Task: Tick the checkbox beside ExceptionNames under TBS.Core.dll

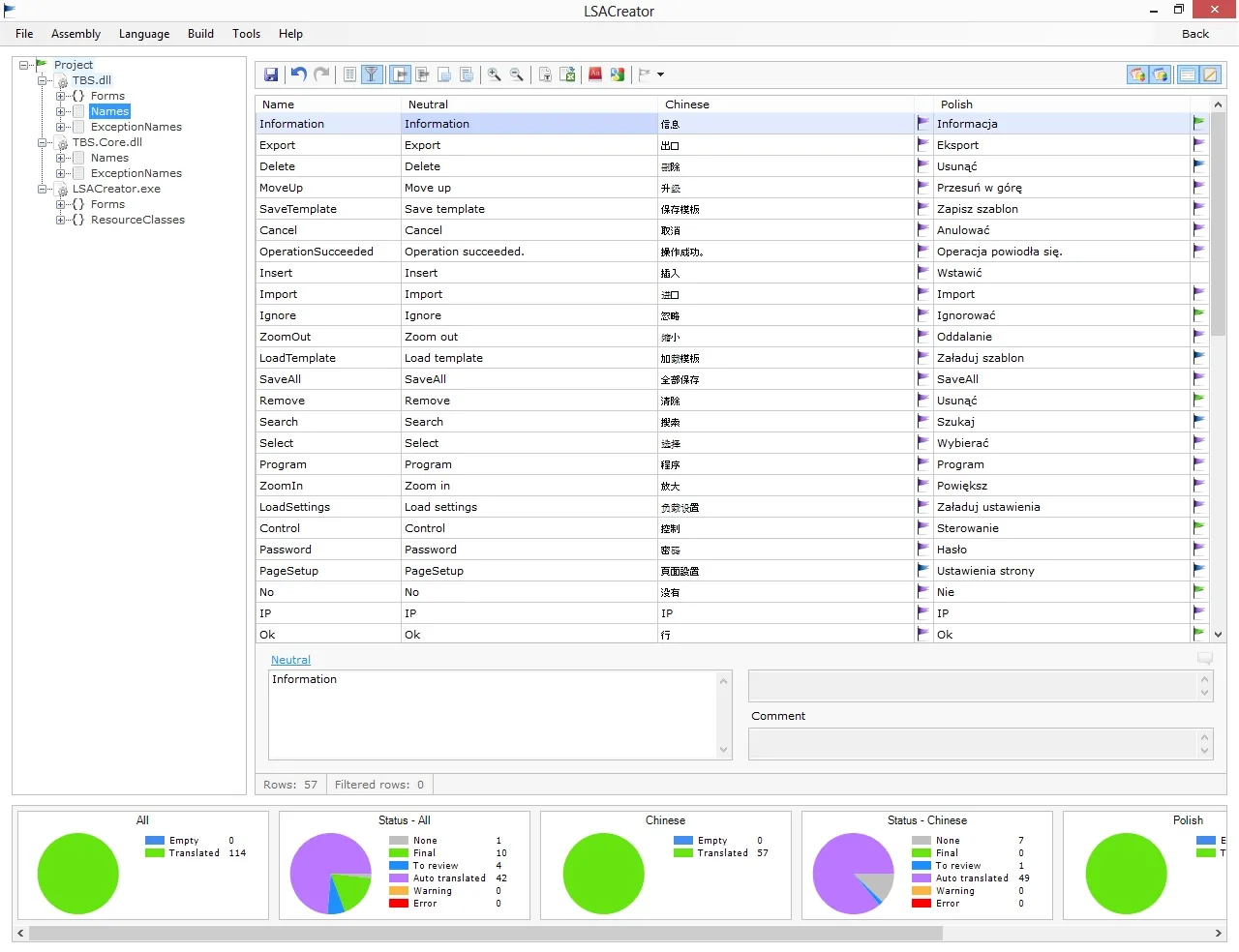Action: 79,173
